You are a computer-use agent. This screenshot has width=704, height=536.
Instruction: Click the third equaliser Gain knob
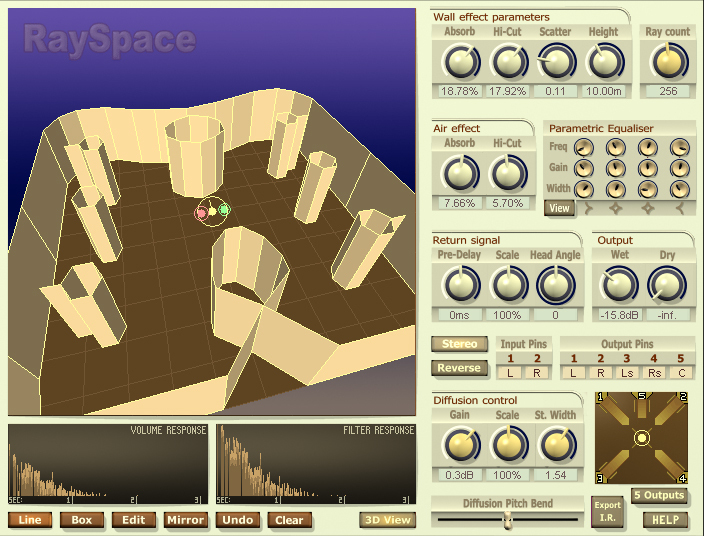coord(648,168)
